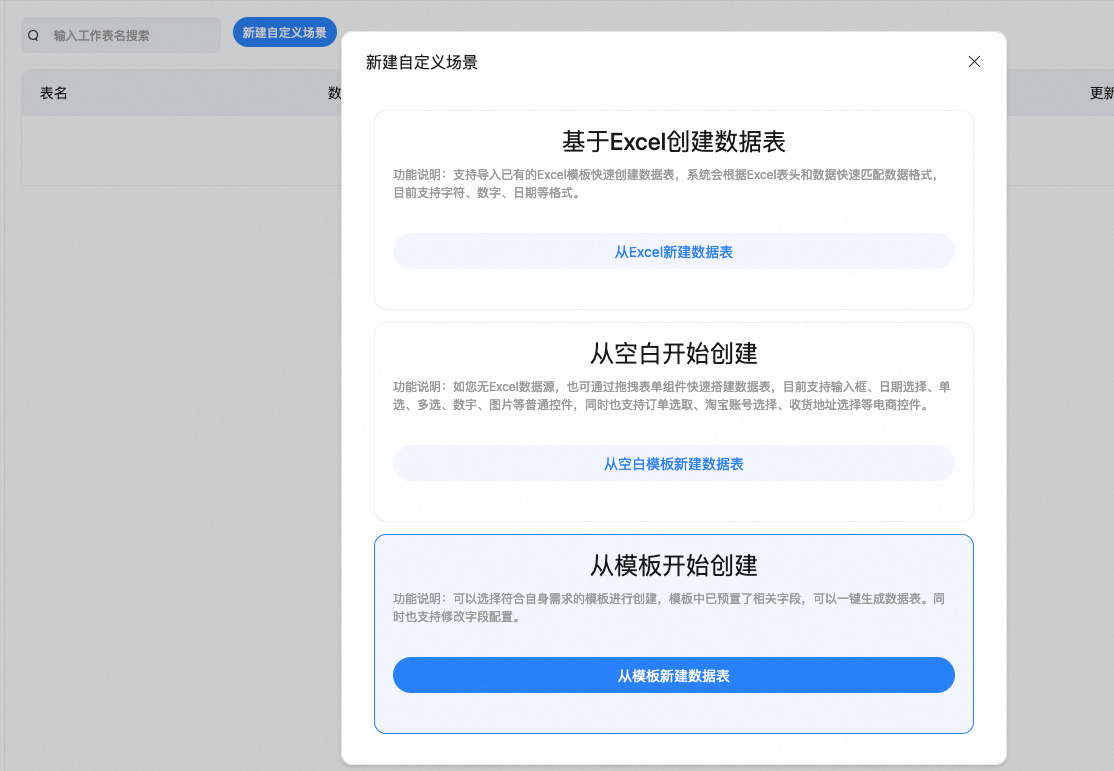
Task: Click the empty table body below 表名
Action: click(170, 150)
